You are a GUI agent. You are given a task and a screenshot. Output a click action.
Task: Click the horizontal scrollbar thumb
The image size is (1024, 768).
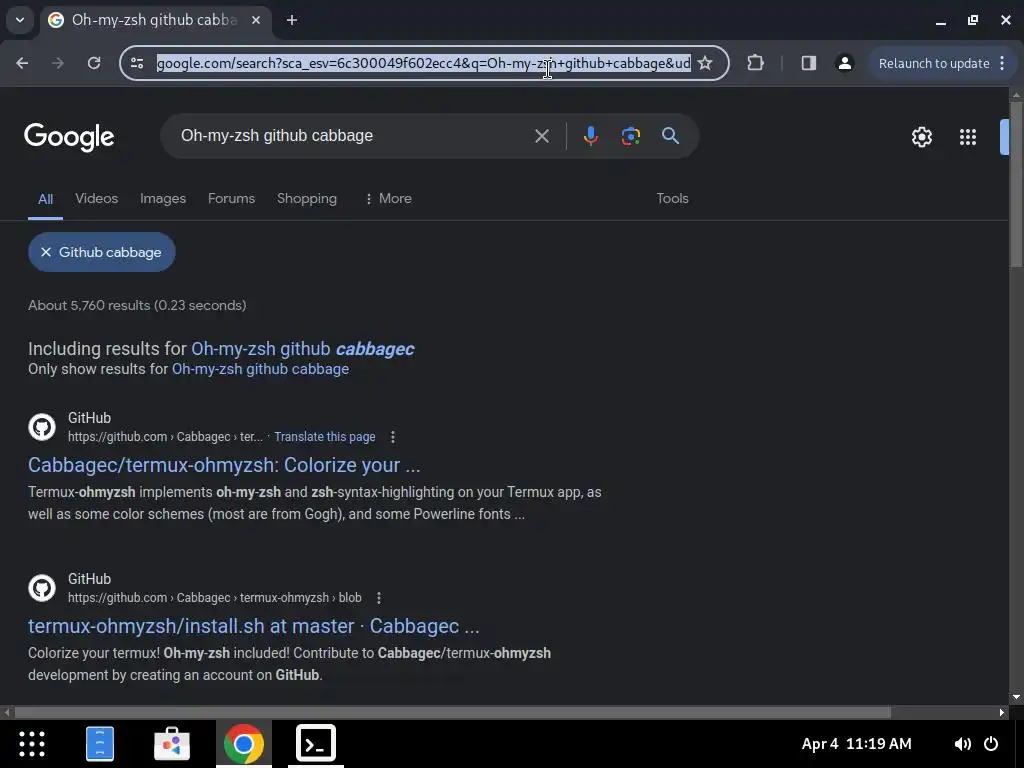pyautogui.click(x=453, y=712)
